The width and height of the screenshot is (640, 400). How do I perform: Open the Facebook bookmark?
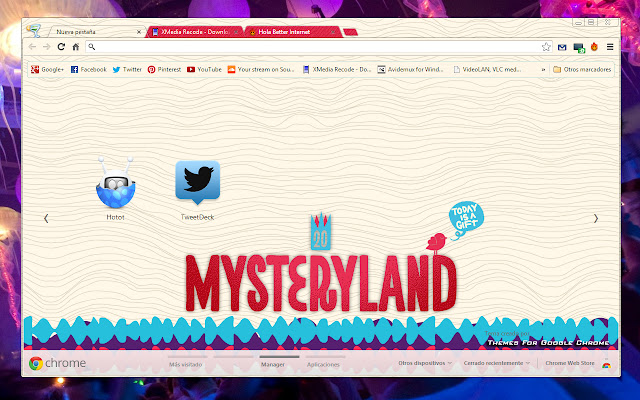[89, 70]
